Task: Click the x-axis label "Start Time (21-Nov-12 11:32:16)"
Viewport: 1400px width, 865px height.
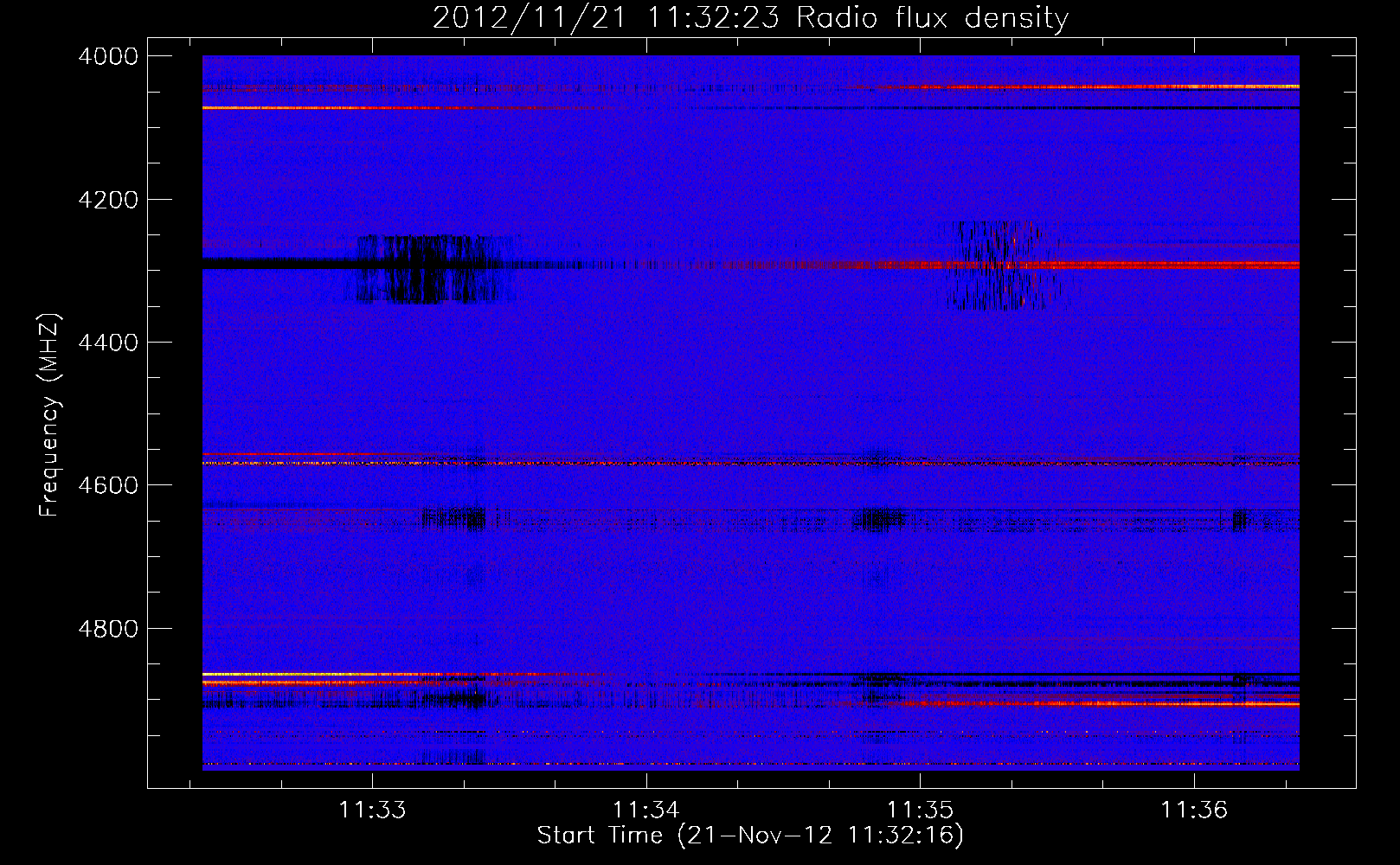Action: 750,836
